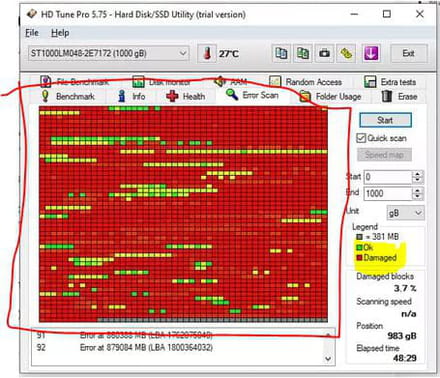Click the Exit button
This screenshot has width=440, height=378.
pos(408,53)
